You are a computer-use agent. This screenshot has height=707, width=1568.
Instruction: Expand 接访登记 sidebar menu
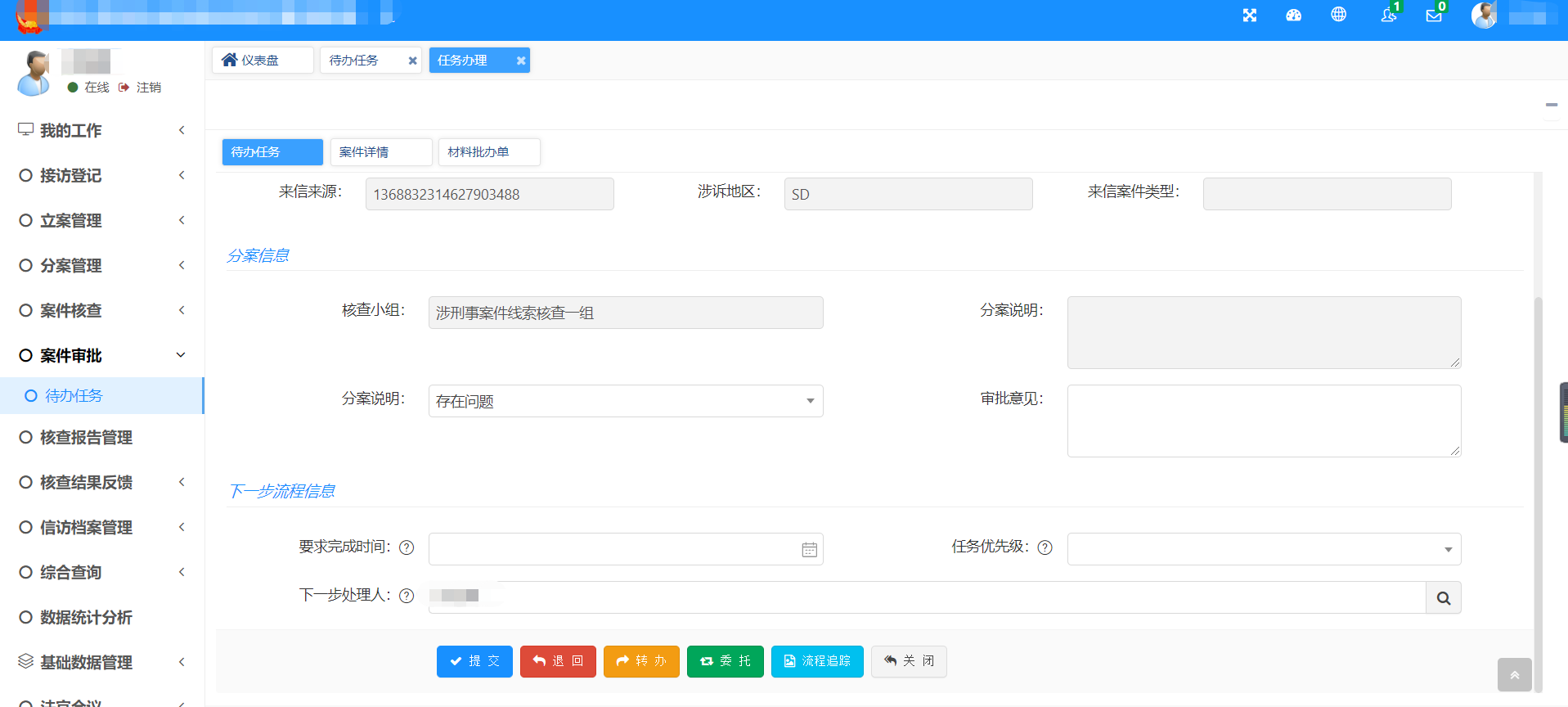(101, 175)
